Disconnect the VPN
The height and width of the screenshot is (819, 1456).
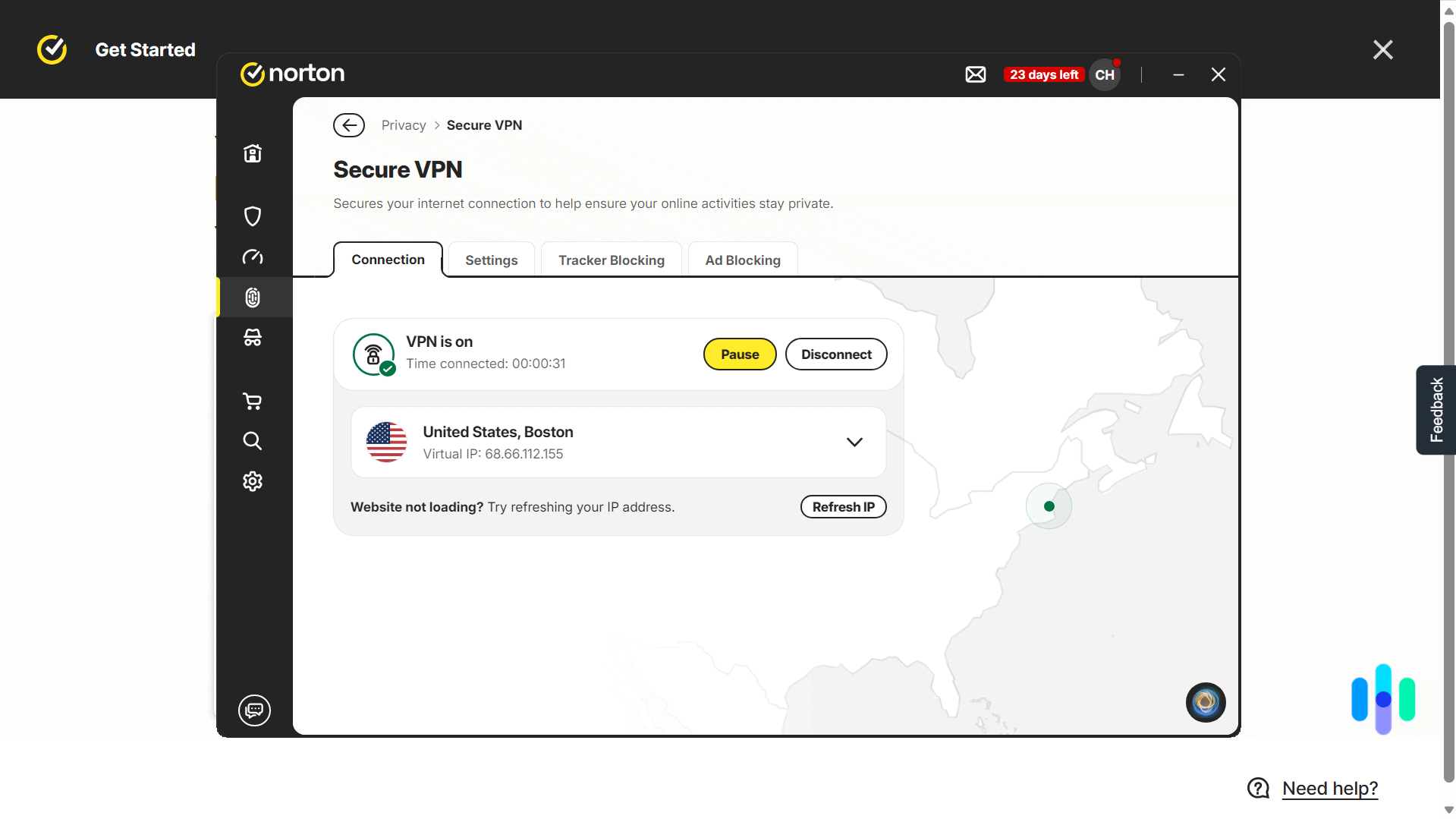pyautogui.click(x=836, y=354)
